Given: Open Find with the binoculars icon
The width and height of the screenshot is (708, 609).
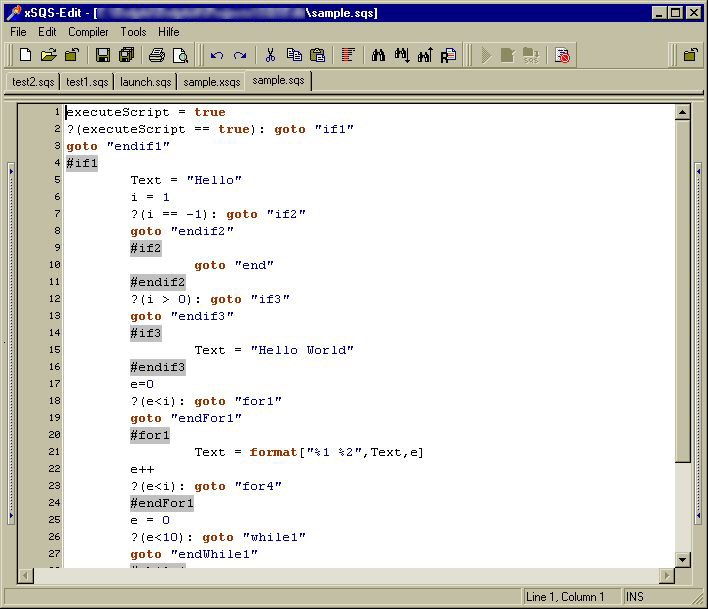Looking at the screenshot, I should click(378, 55).
